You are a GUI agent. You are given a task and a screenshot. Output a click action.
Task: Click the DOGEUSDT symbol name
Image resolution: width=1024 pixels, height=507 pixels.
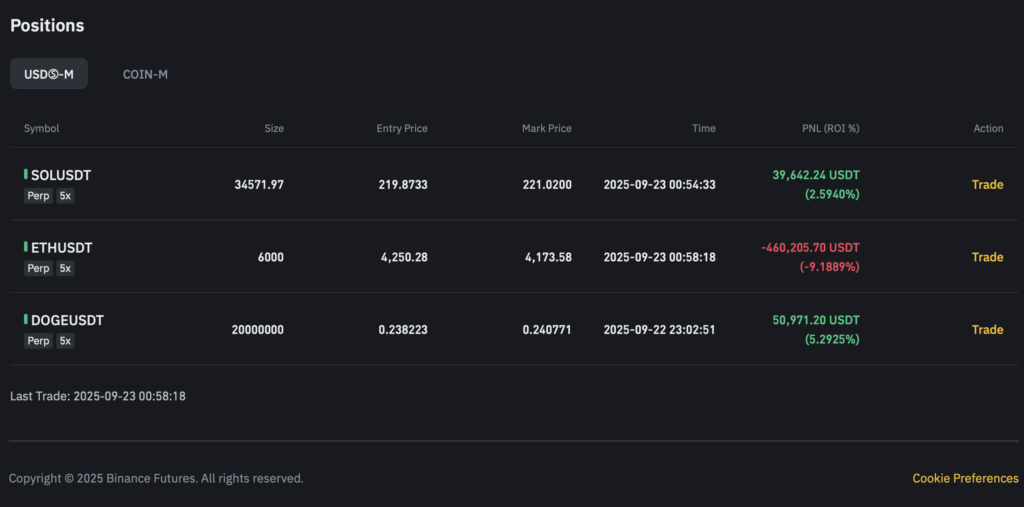67,321
